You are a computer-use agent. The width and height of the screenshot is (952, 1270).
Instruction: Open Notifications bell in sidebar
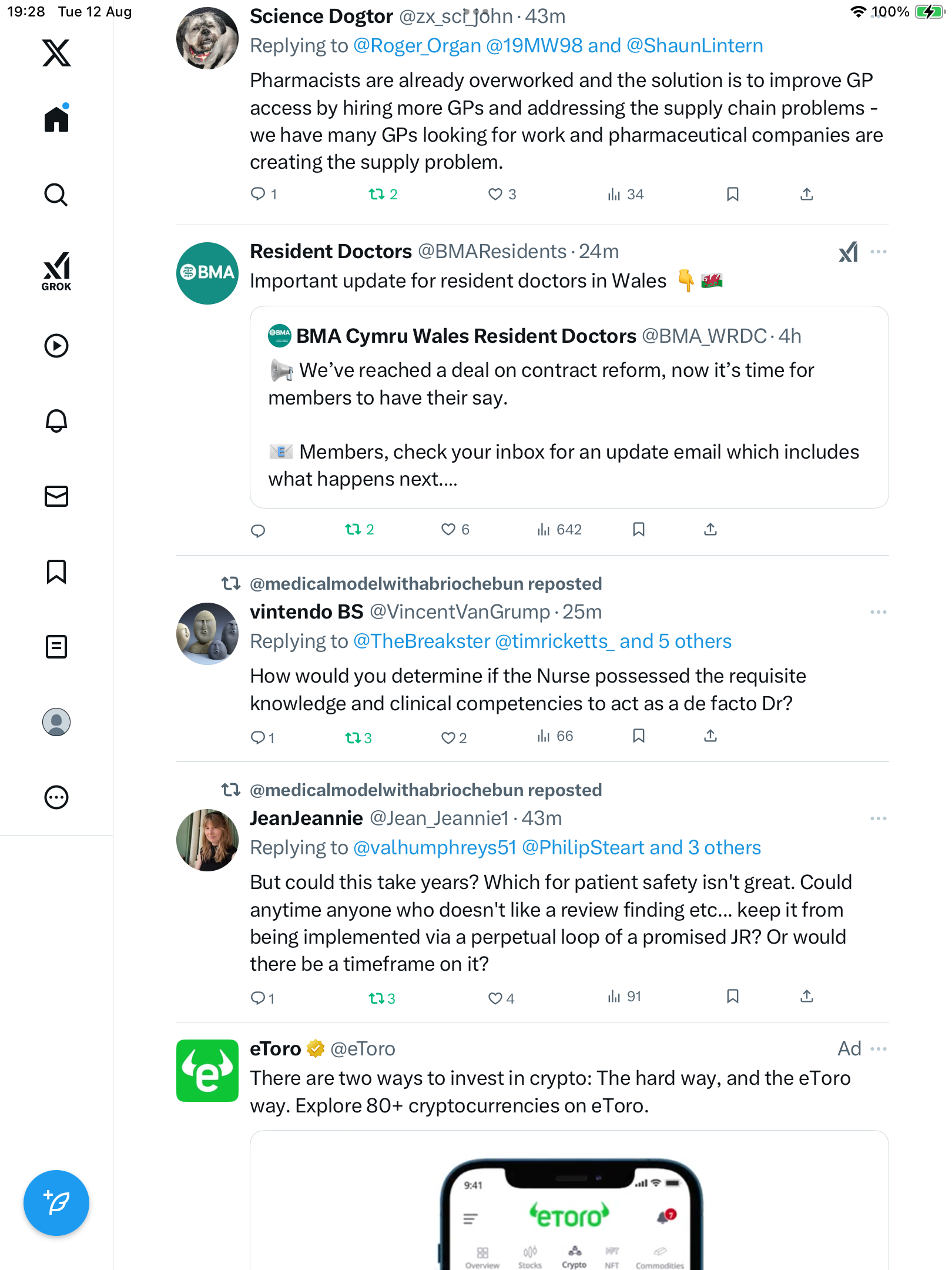[x=56, y=421]
